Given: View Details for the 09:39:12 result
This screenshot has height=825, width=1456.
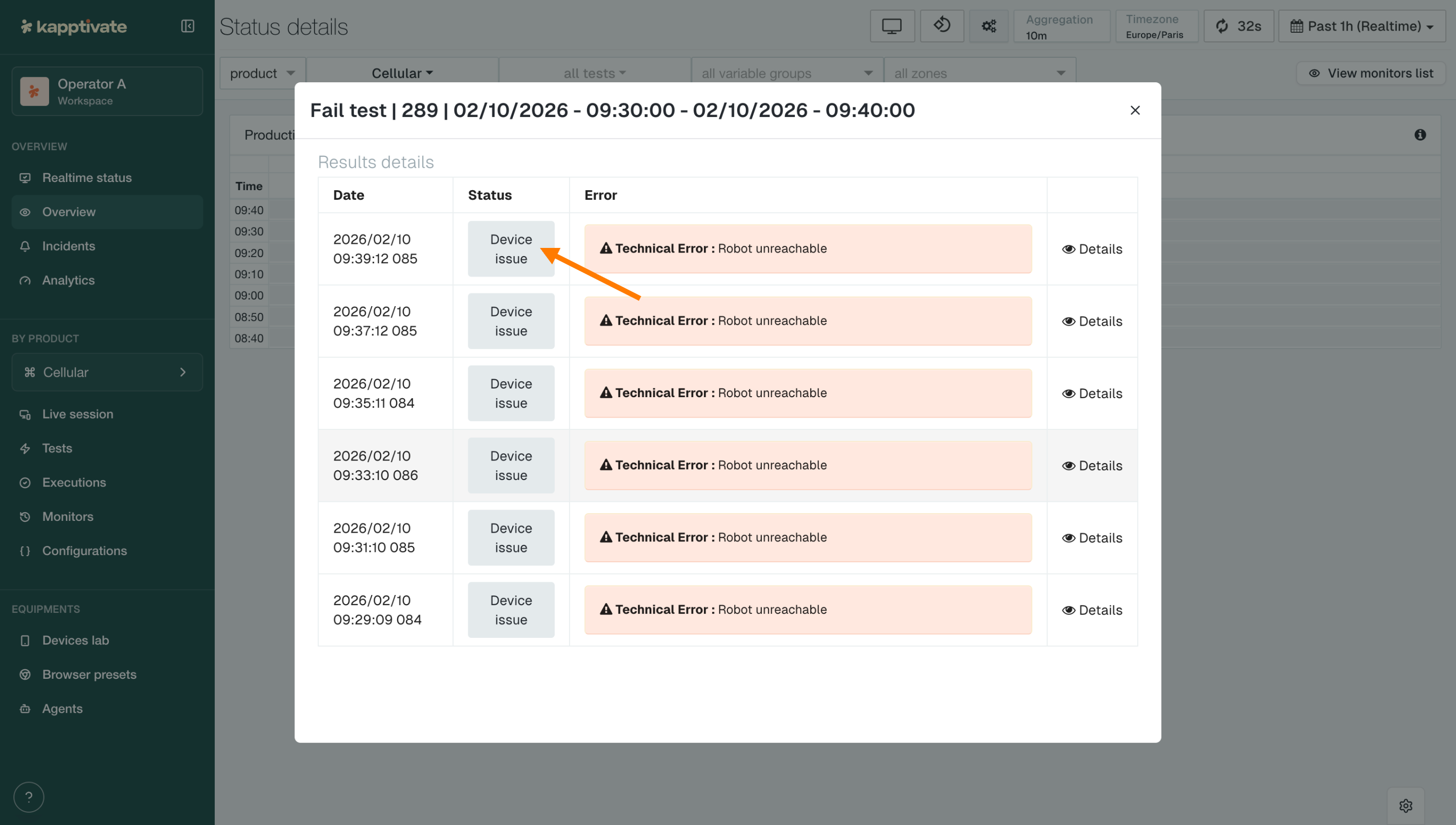Looking at the screenshot, I should pos(1091,249).
